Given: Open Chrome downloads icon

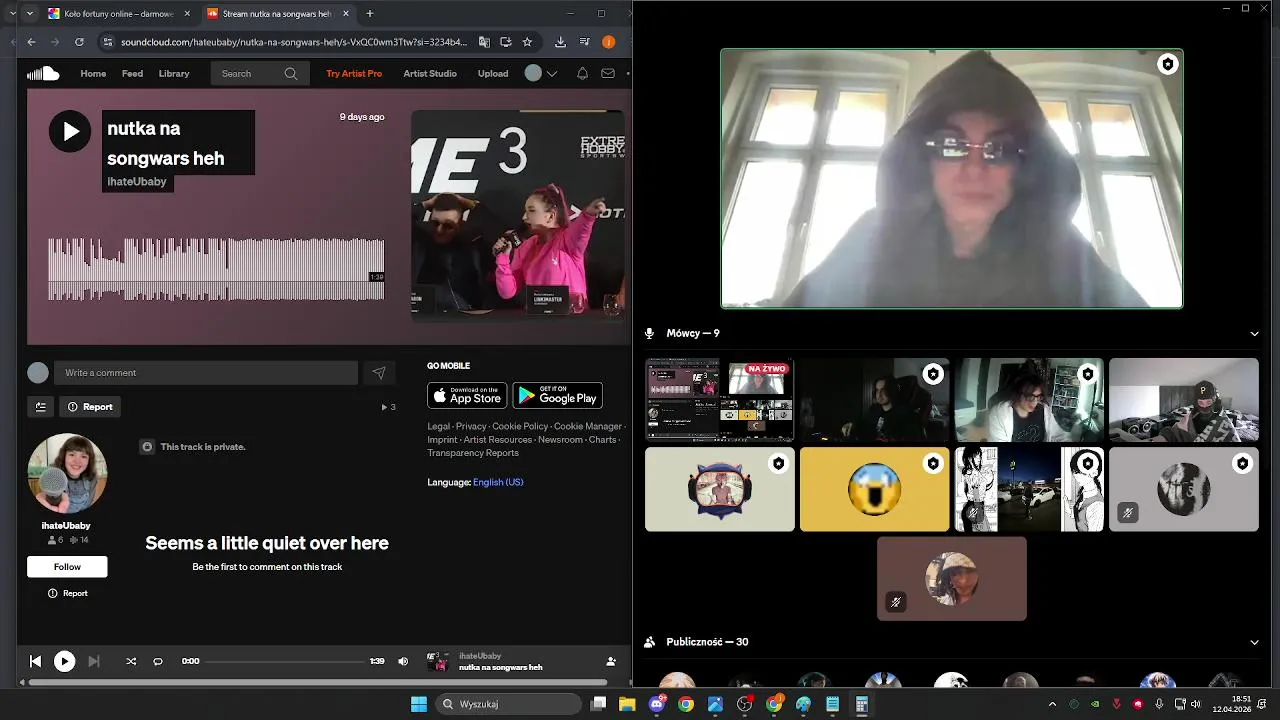Looking at the screenshot, I should [x=560, y=42].
